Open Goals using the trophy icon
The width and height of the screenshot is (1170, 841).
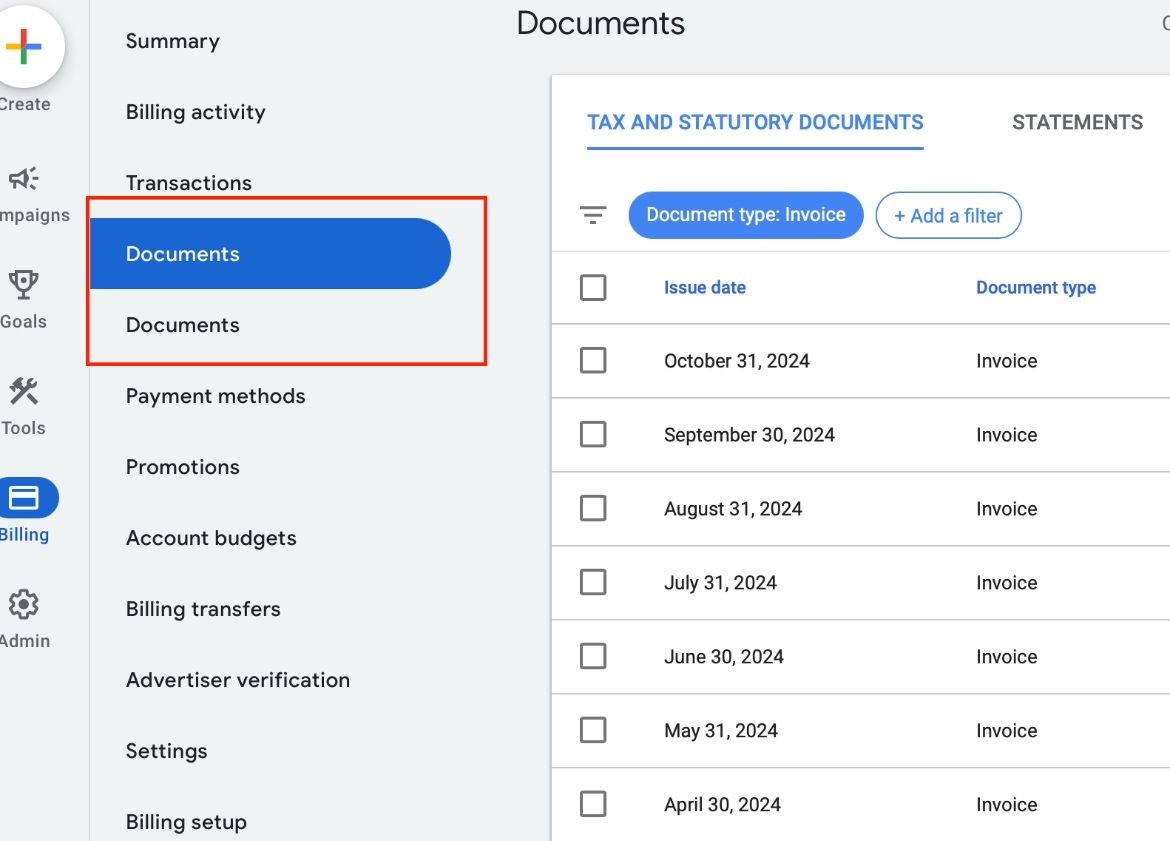click(23, 284)
